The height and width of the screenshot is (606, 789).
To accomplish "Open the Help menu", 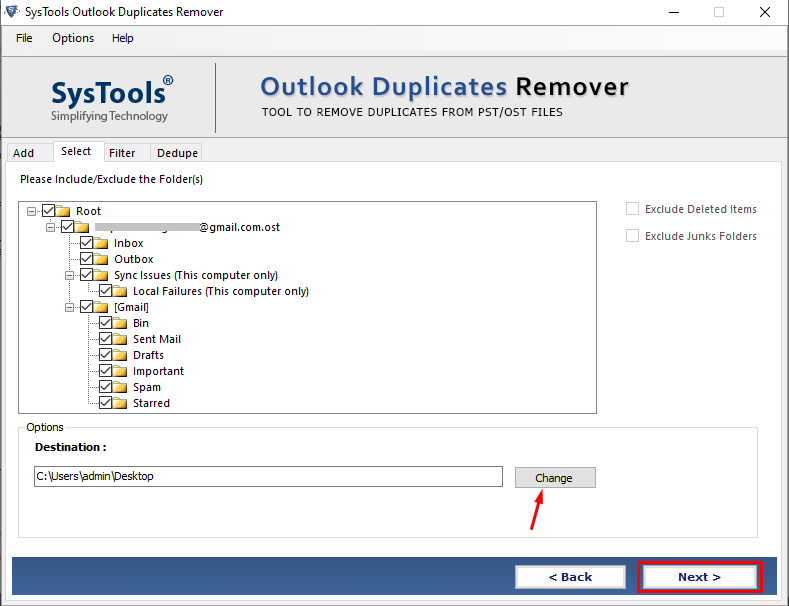I will (122, 38).
